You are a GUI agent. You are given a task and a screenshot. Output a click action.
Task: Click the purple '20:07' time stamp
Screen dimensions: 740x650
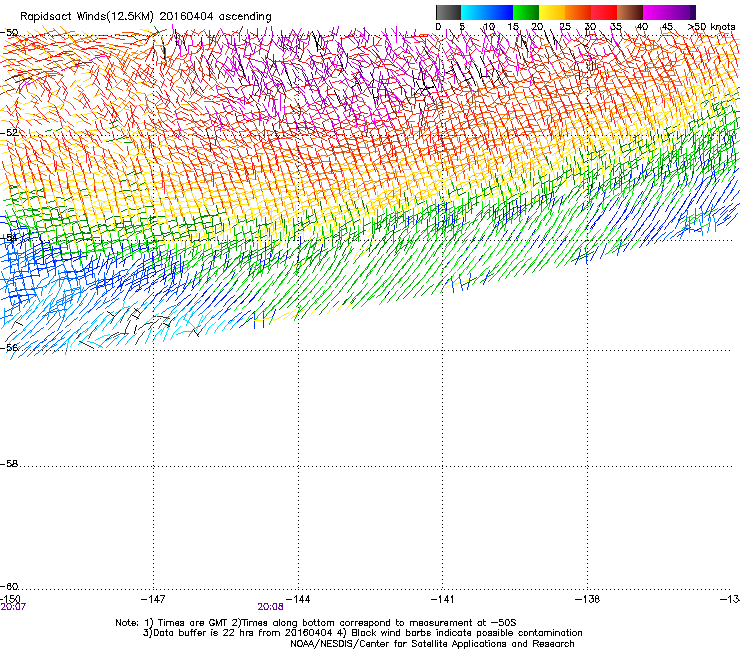[x=13, y=607]
